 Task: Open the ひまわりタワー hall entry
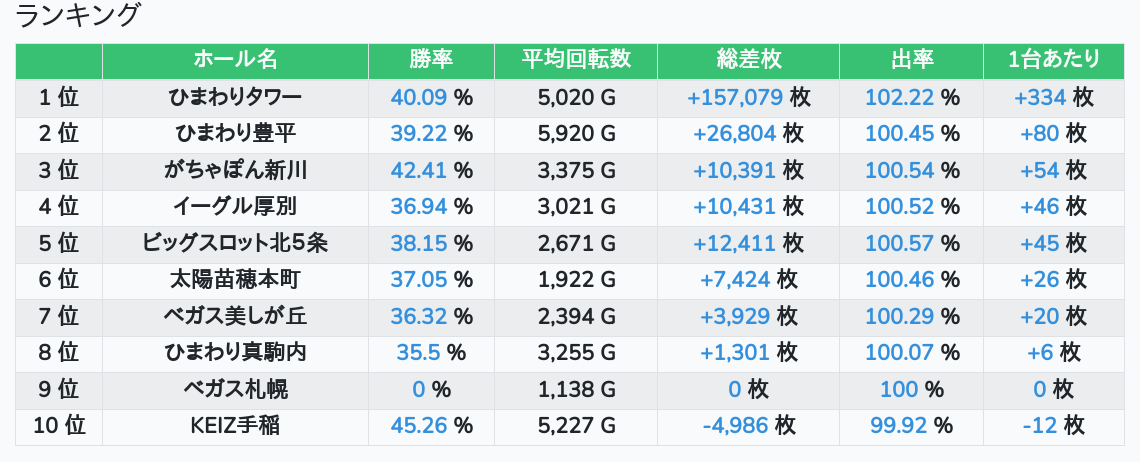[235, 97]
